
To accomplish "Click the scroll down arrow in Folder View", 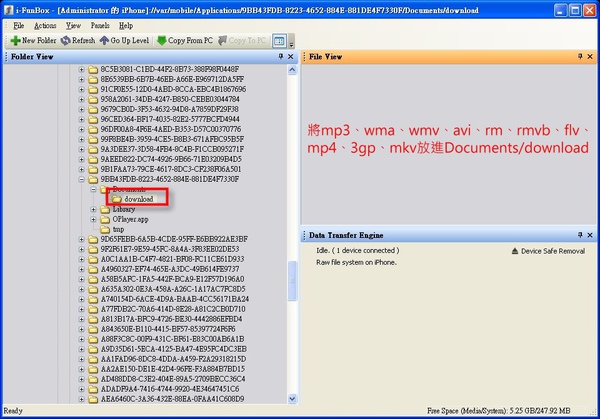I will [x=292, y=398].
